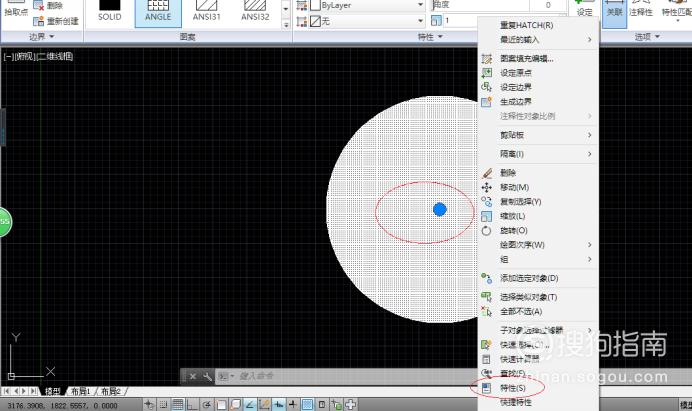Toggle the 注释性 annotative option
This screenshot has width=692, height=411.
pos(641,10)
